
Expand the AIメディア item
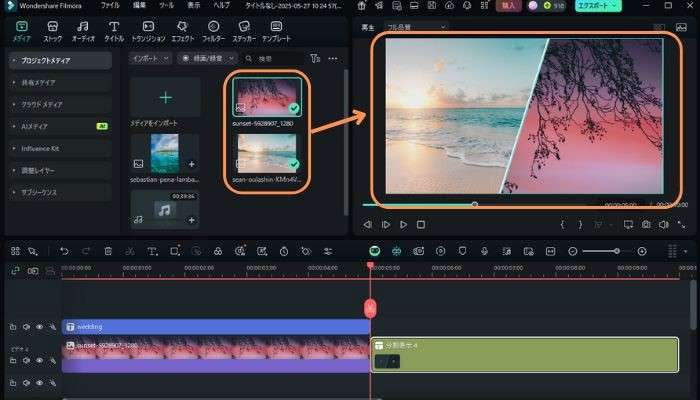tap(60, 126)
